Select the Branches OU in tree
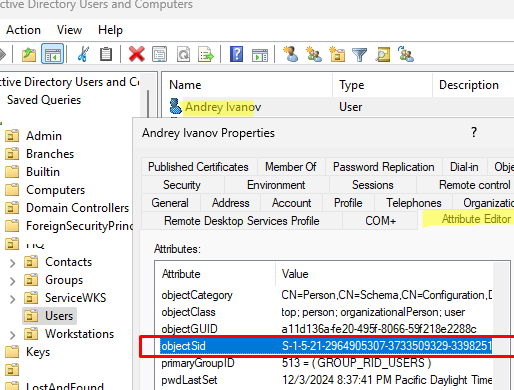 (x=50, y=154)
